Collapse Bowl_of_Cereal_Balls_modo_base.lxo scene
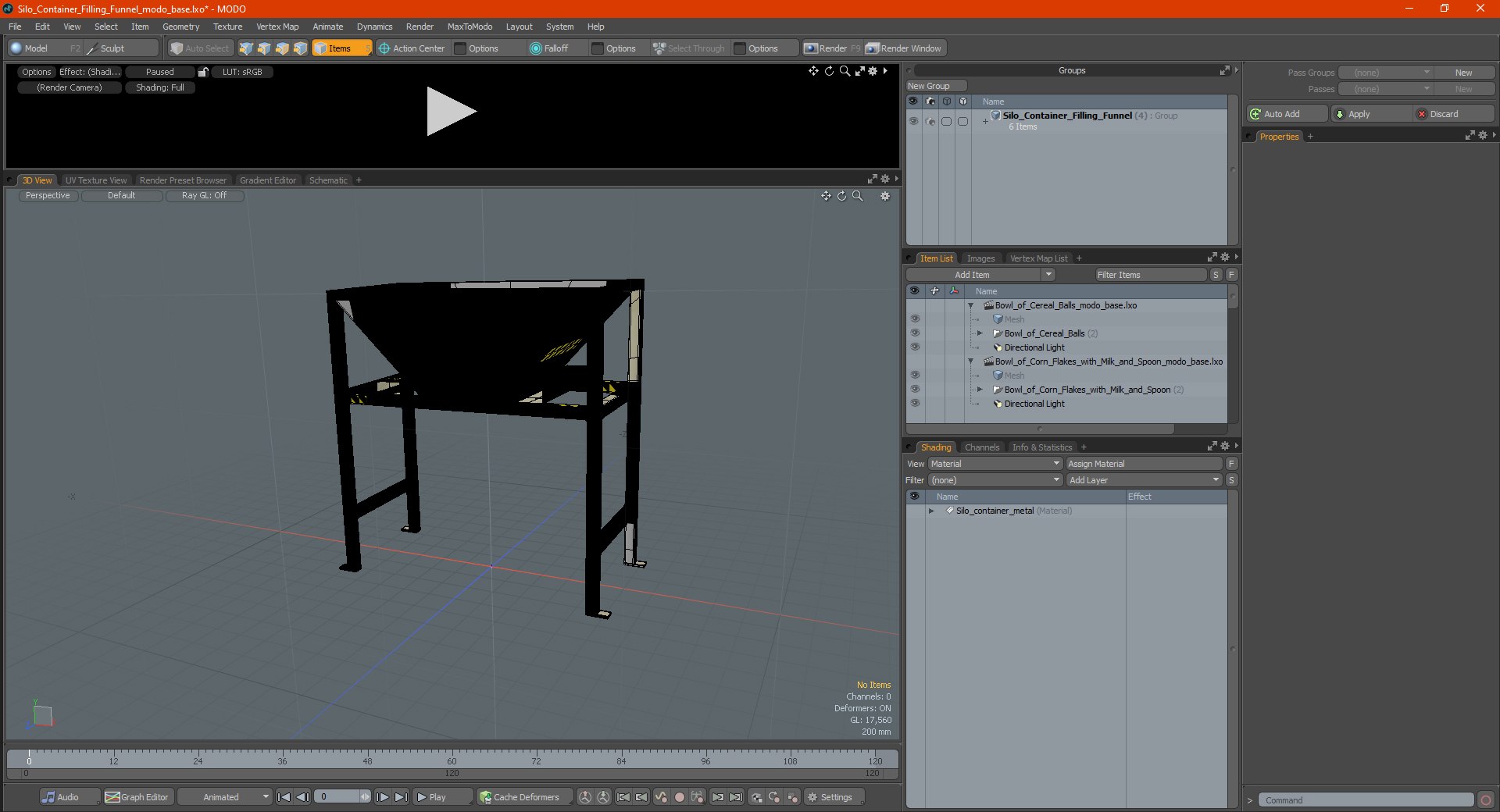Screen dimensions: 1500x812 [971, 305]
